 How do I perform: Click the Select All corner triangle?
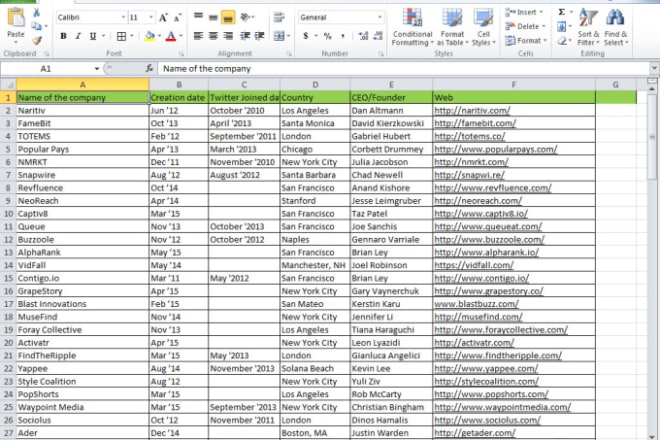(8, 85)
